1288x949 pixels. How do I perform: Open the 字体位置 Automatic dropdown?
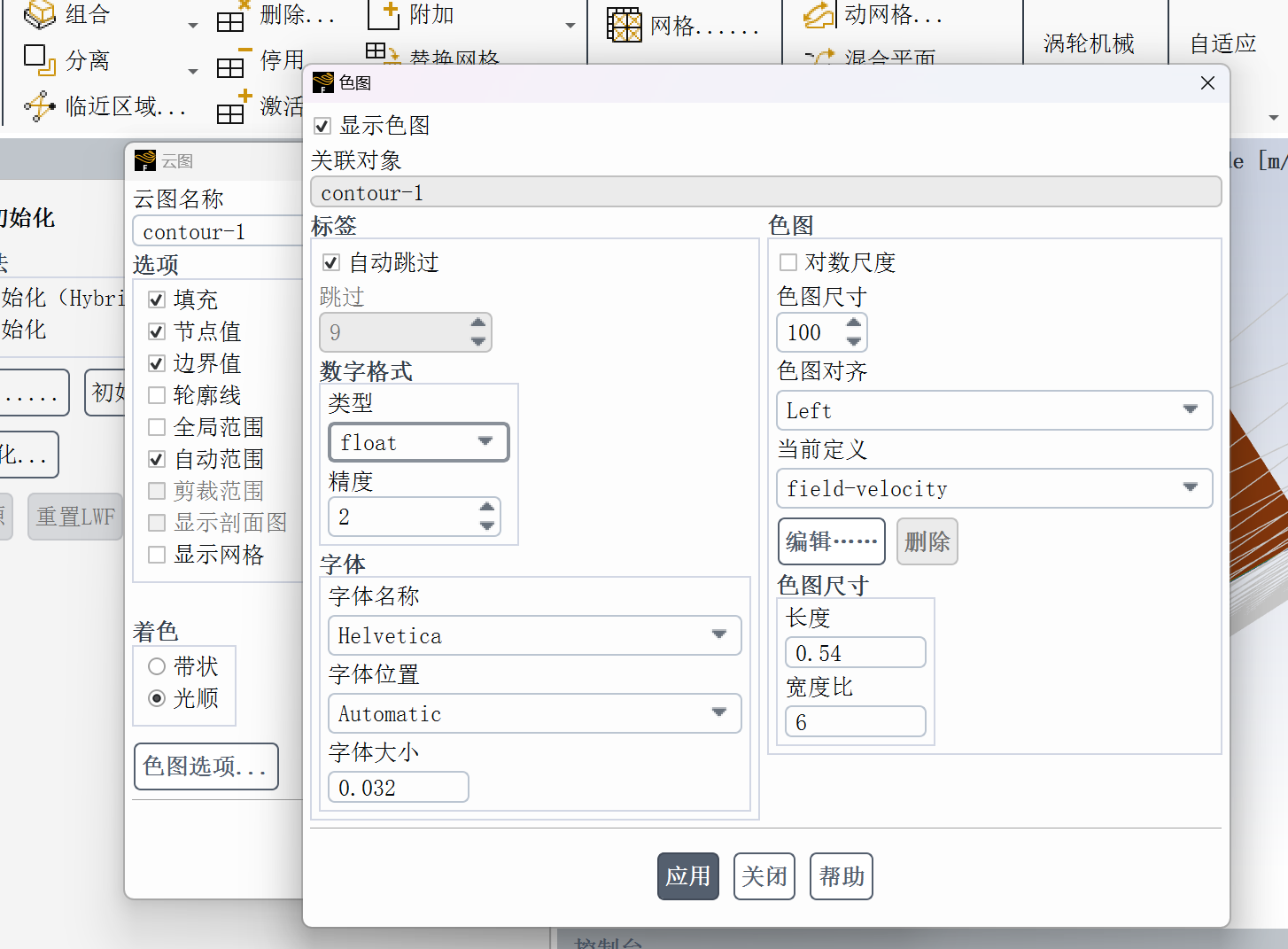point(534,713)
